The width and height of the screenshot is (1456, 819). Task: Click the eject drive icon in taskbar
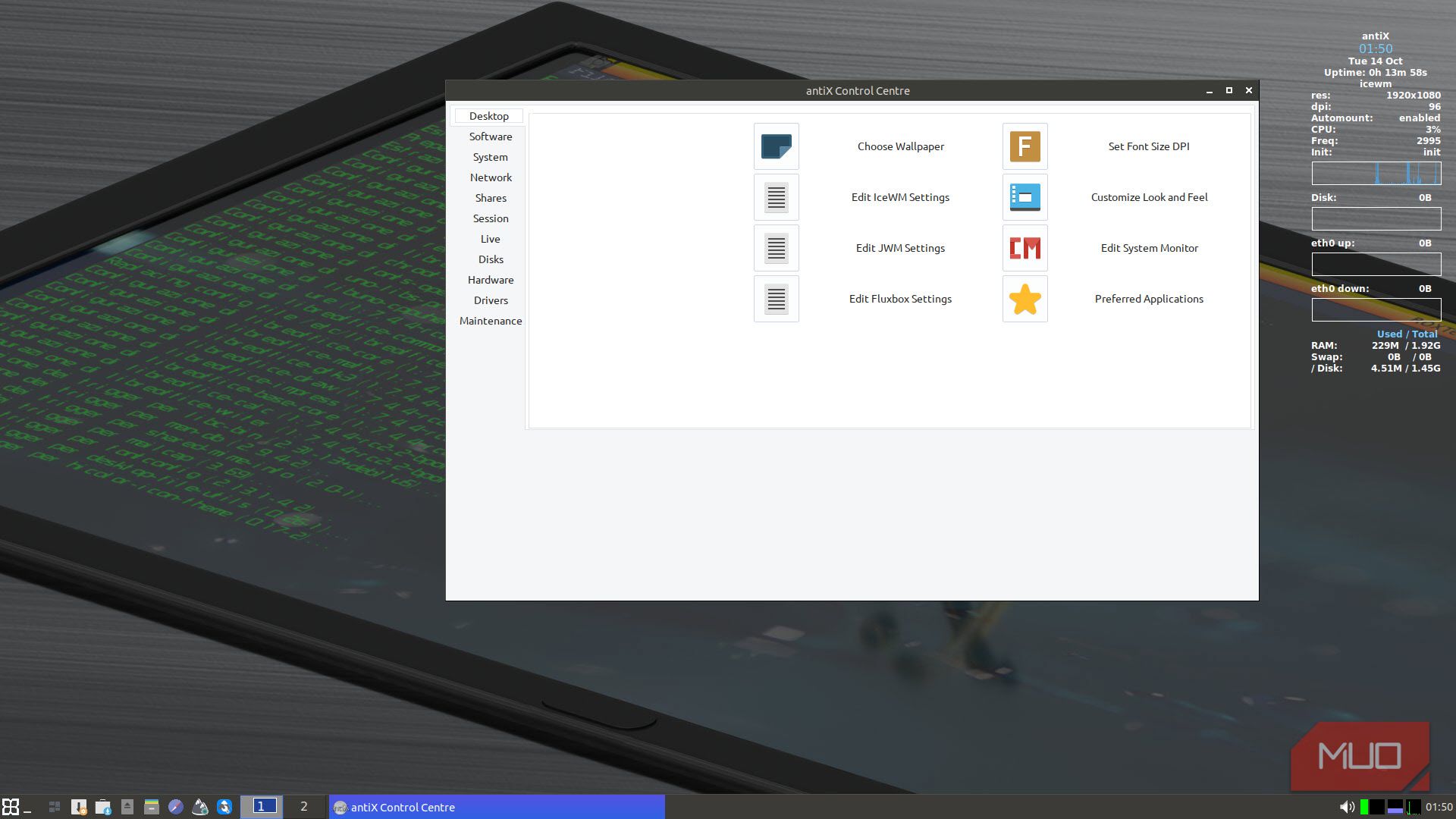click(x=127, y=807)
